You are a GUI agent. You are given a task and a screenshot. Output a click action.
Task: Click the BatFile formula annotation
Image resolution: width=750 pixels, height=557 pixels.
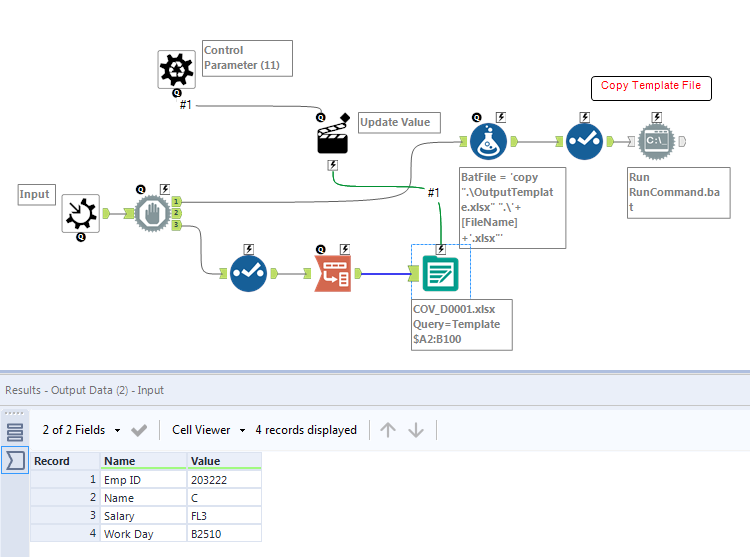pos(512,208)
